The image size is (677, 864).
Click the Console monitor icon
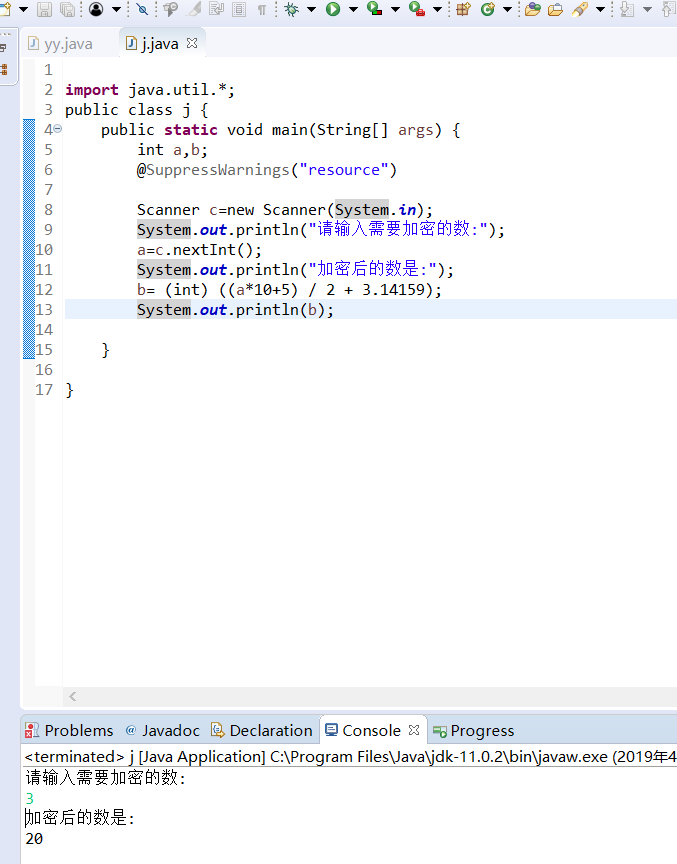click(x=331, y=730)
